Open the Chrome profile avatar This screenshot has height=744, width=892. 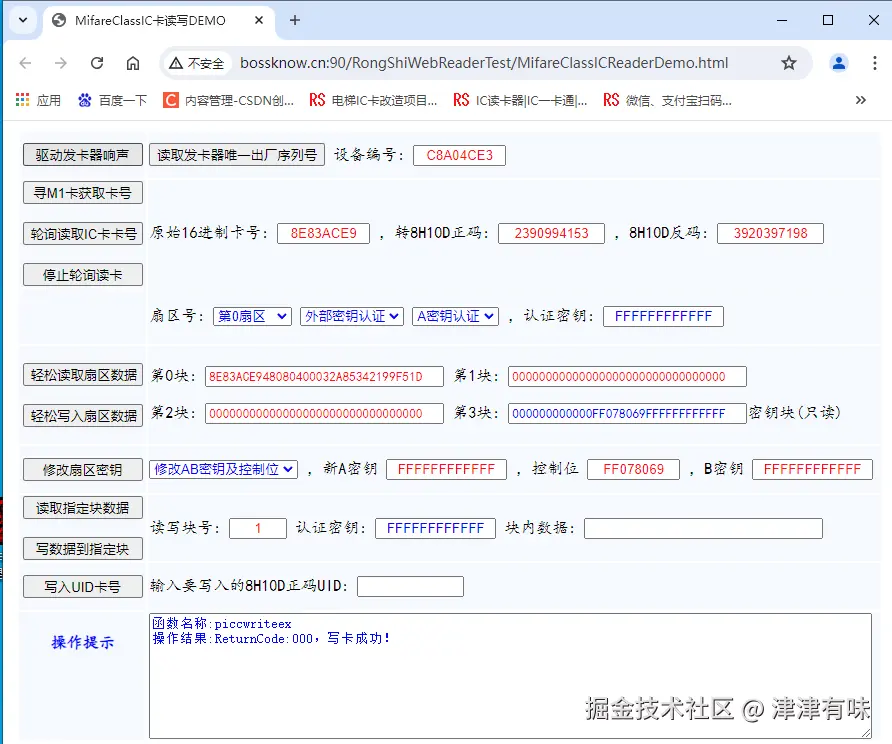(838, 62)
